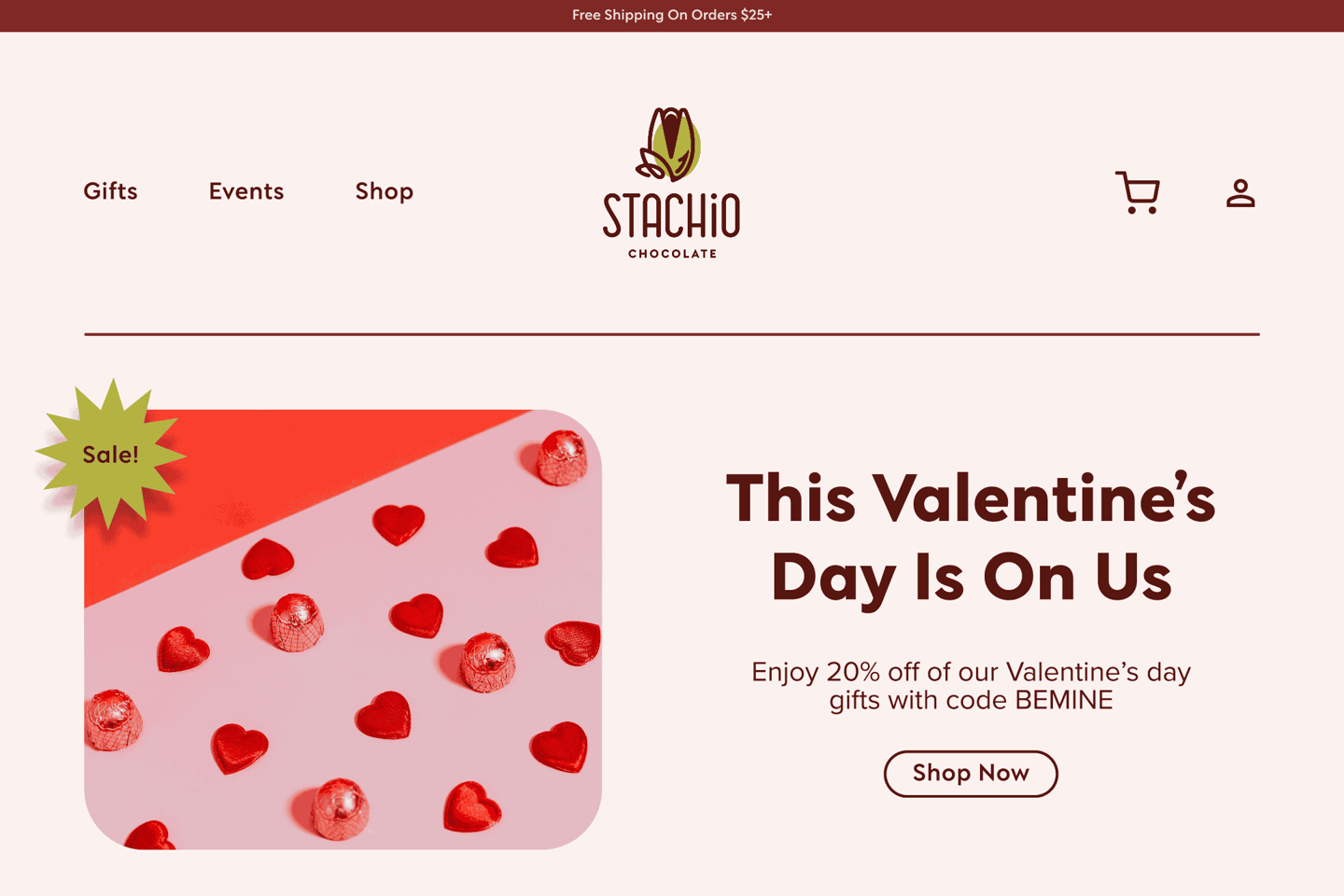Click the "This Valentine's Day Is On Us" headline
1344x896 pixels.
click(971, 537)
